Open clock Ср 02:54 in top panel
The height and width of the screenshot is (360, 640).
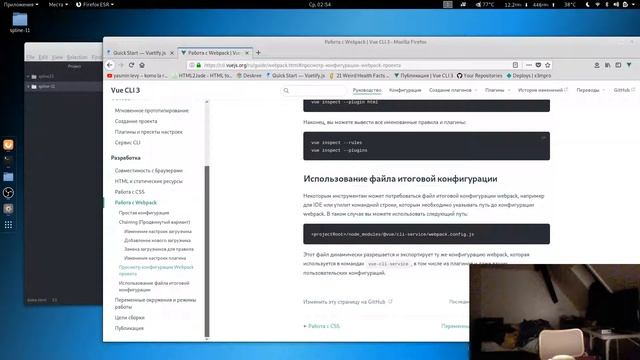click(320, 4)
